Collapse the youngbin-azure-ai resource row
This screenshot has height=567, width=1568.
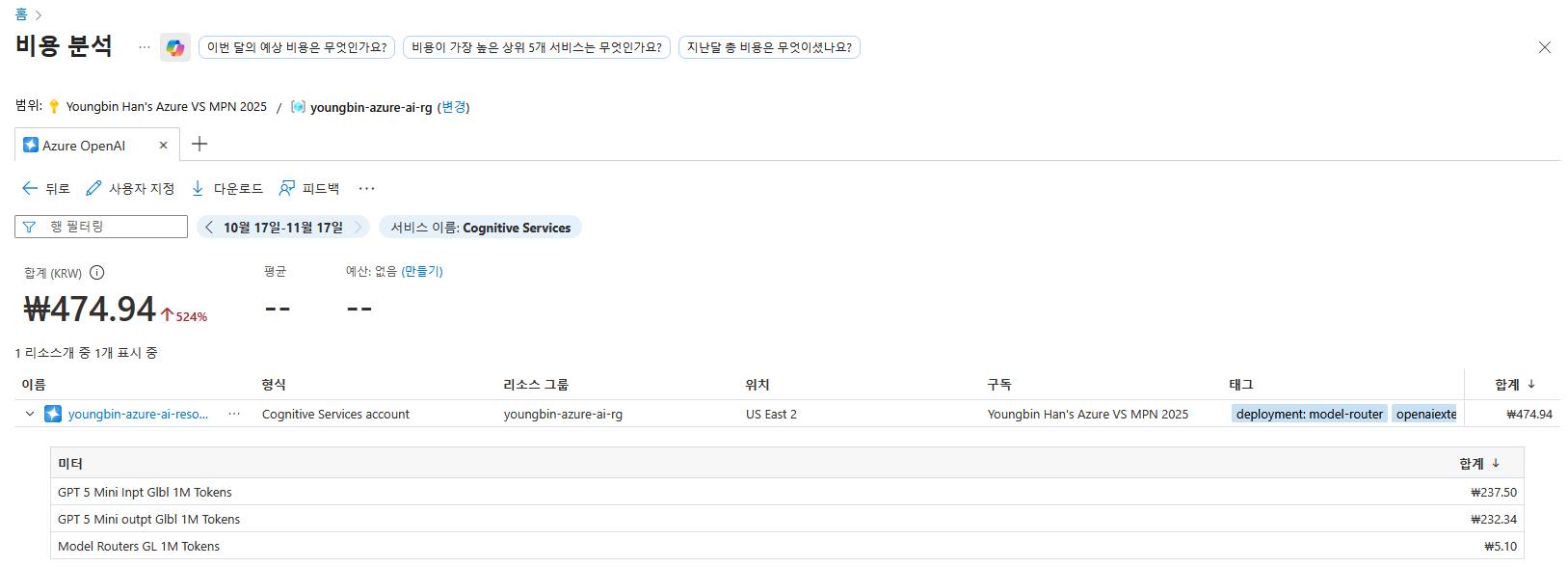click(x=30, y=414)
